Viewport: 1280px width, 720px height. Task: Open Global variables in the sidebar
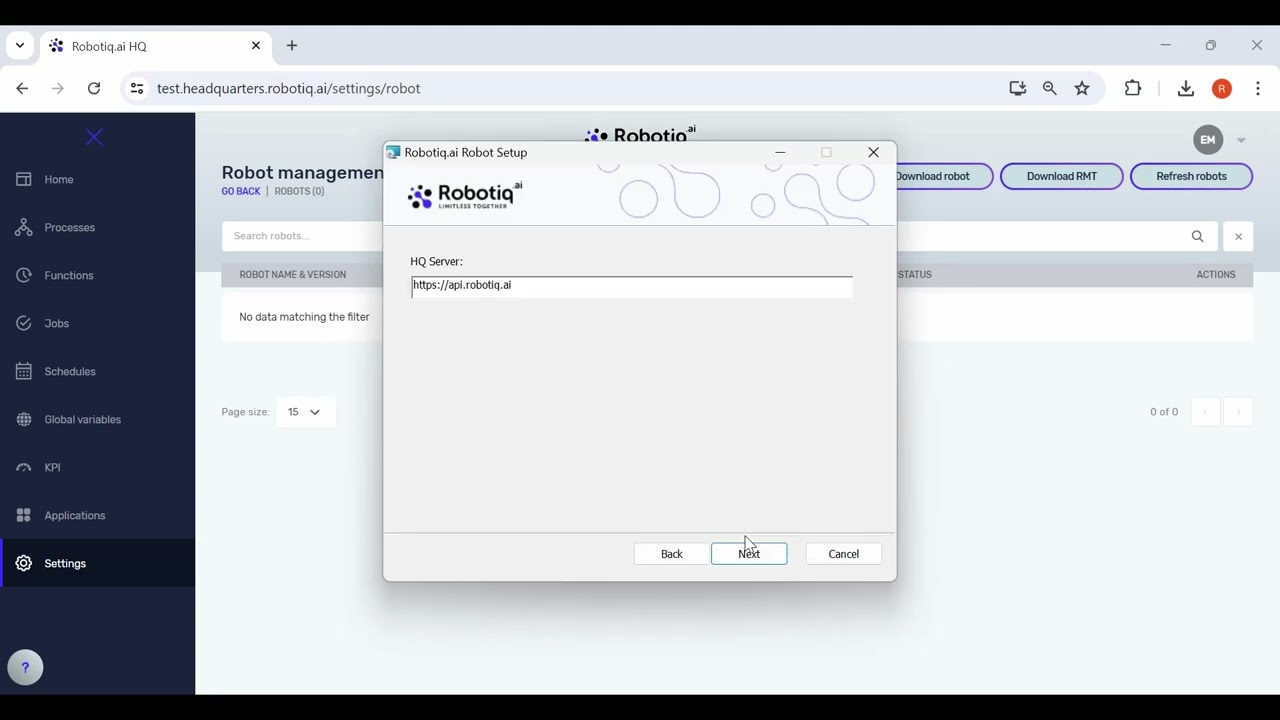97,420
